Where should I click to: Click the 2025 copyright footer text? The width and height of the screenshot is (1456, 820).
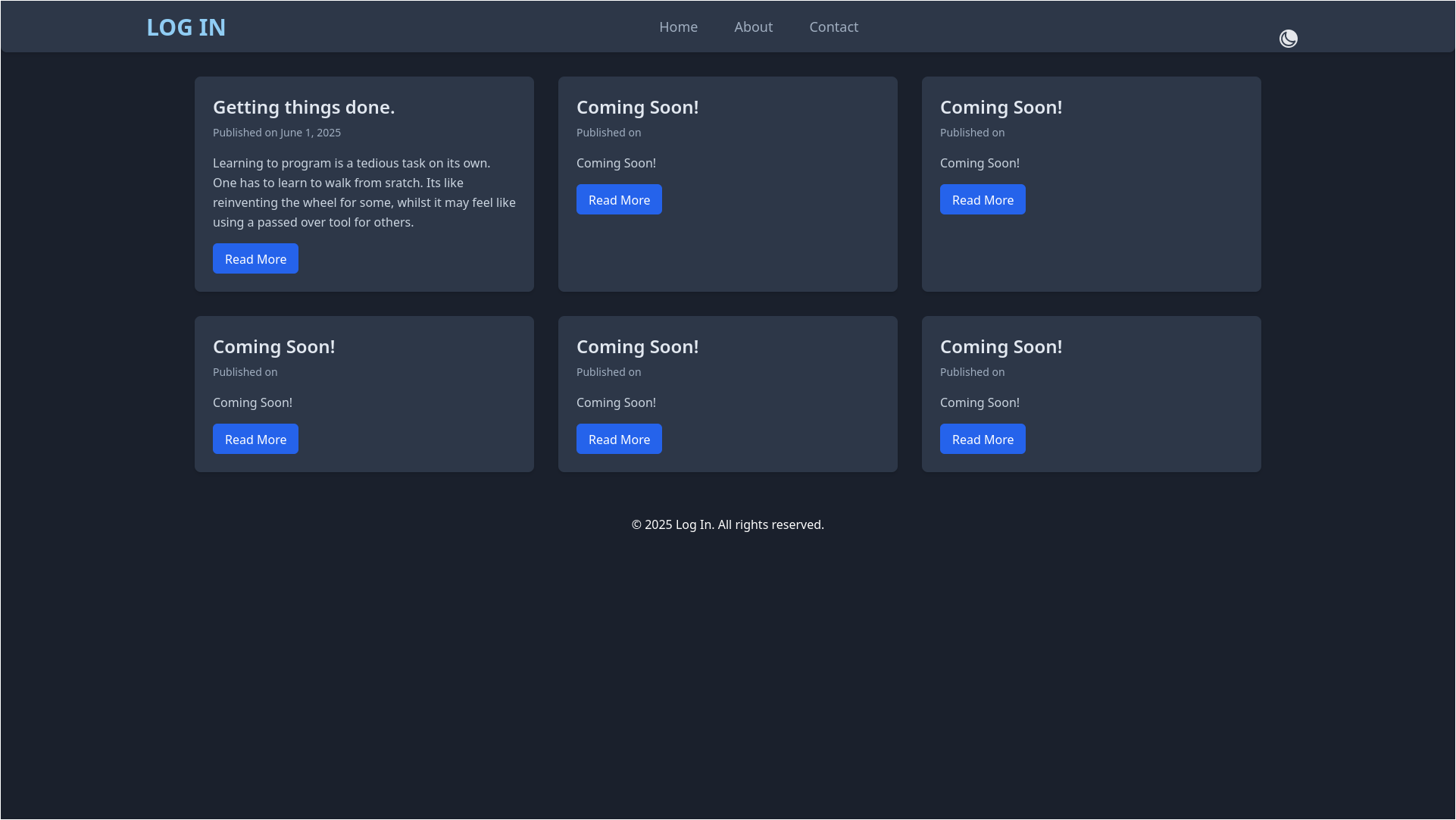(727, 524)
